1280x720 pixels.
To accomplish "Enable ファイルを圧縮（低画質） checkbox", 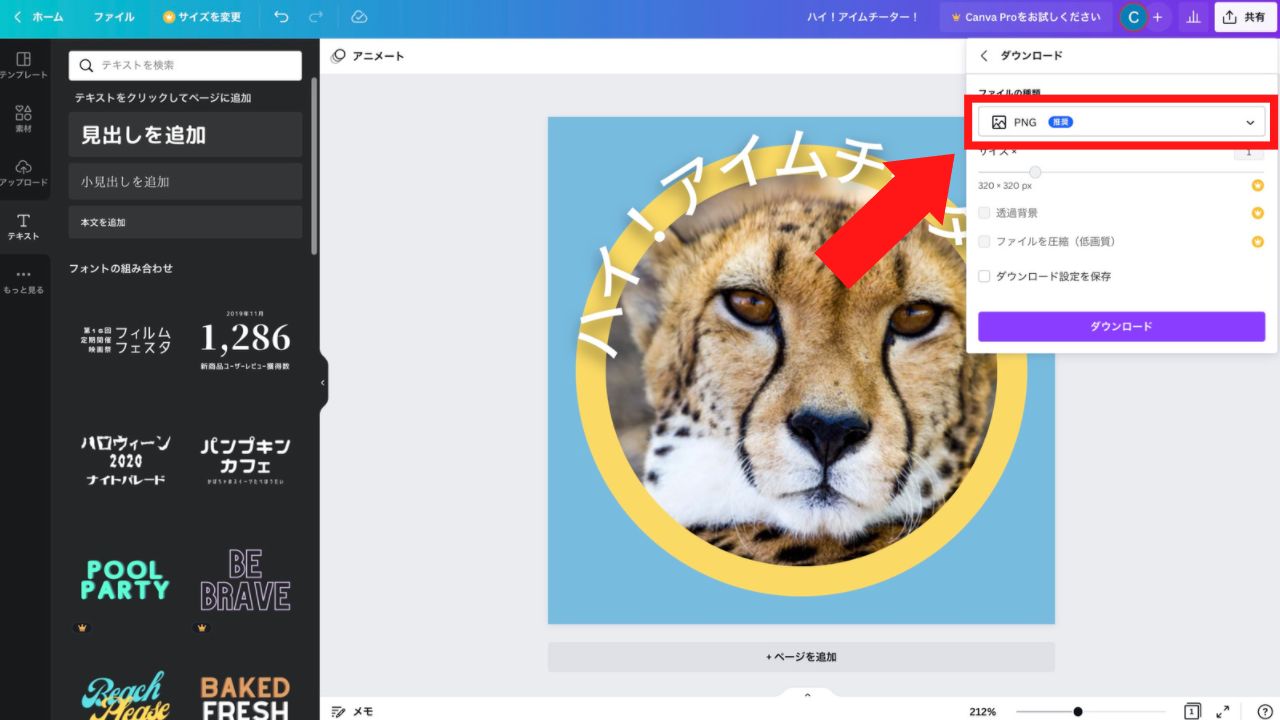I will click(x=984, y=241).
